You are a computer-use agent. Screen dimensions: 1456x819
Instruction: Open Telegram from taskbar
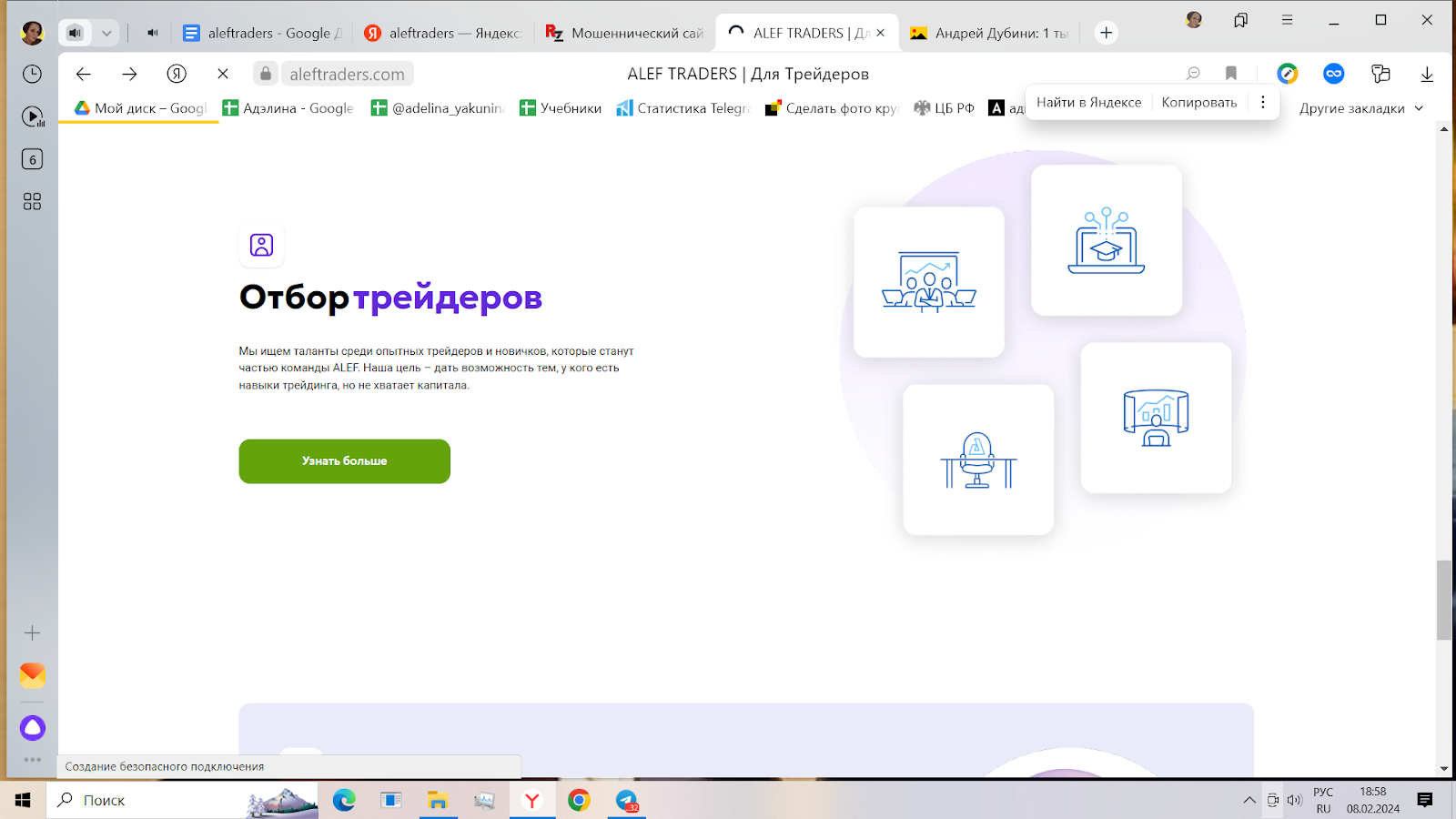(x=626, y=800)
